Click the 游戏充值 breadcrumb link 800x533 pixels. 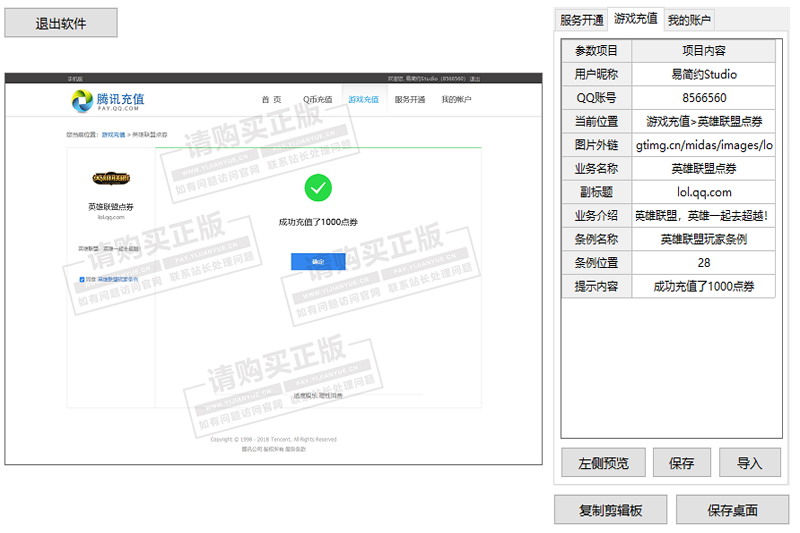[113, 134]
